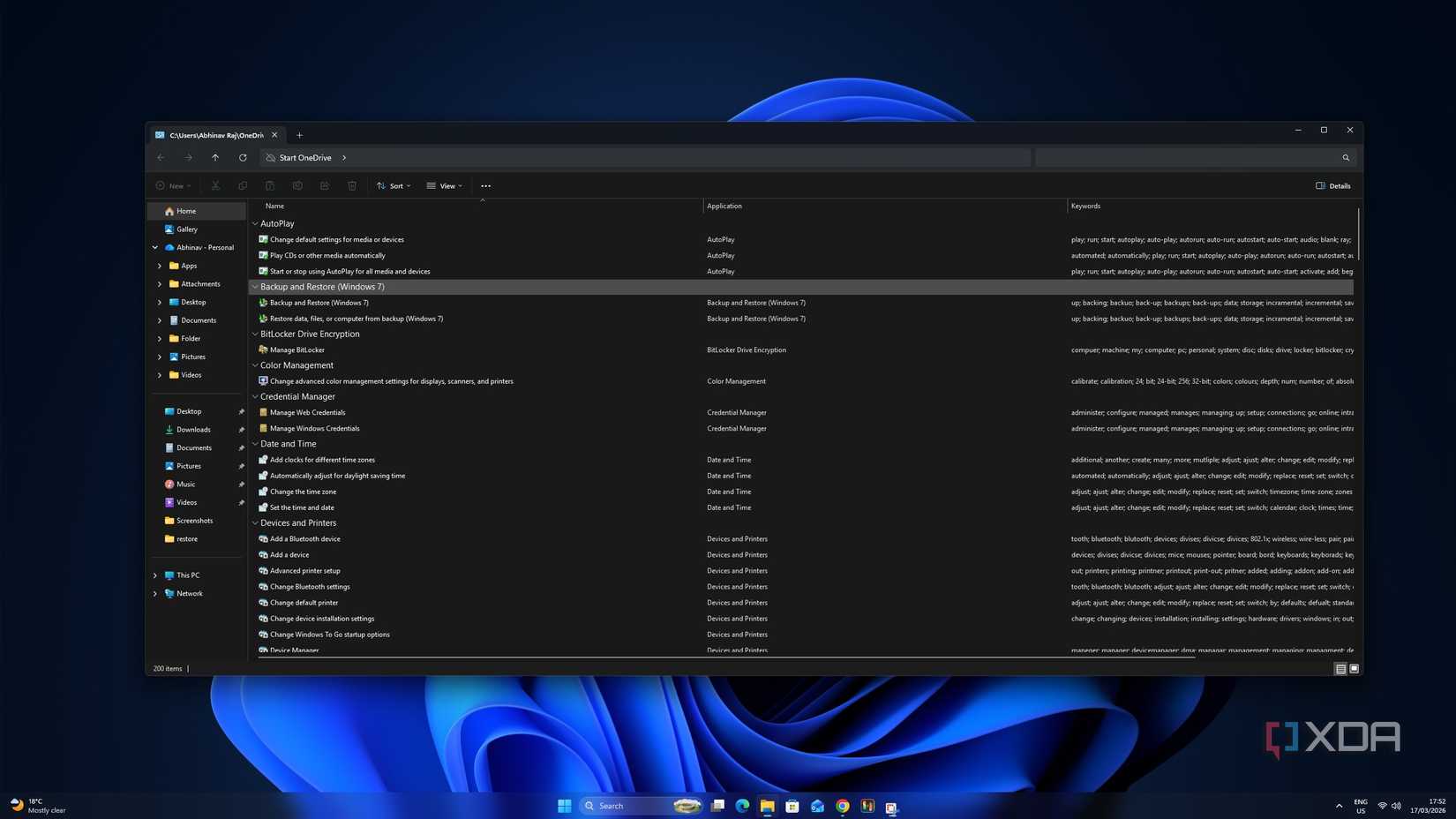Viewport: 1456px width, 819px height.
Task: Expand the address bar breadcrumb chevron
Action: [344, 158]
